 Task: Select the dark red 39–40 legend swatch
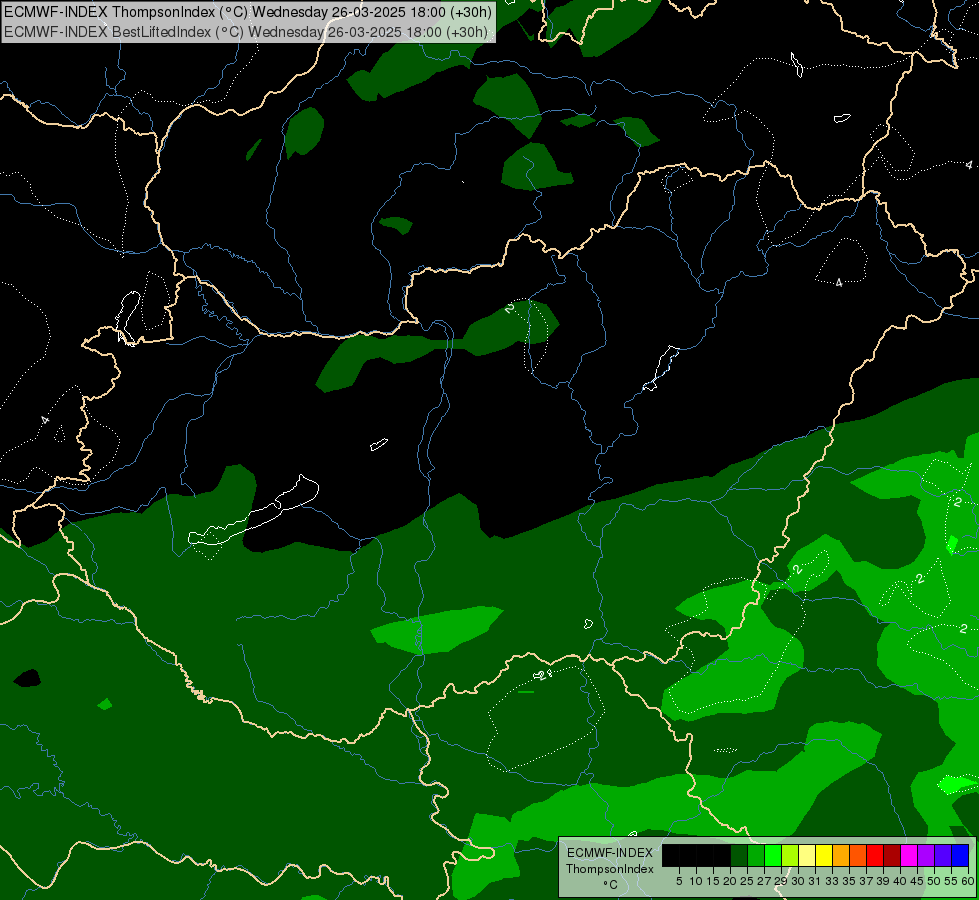point(892,855)
